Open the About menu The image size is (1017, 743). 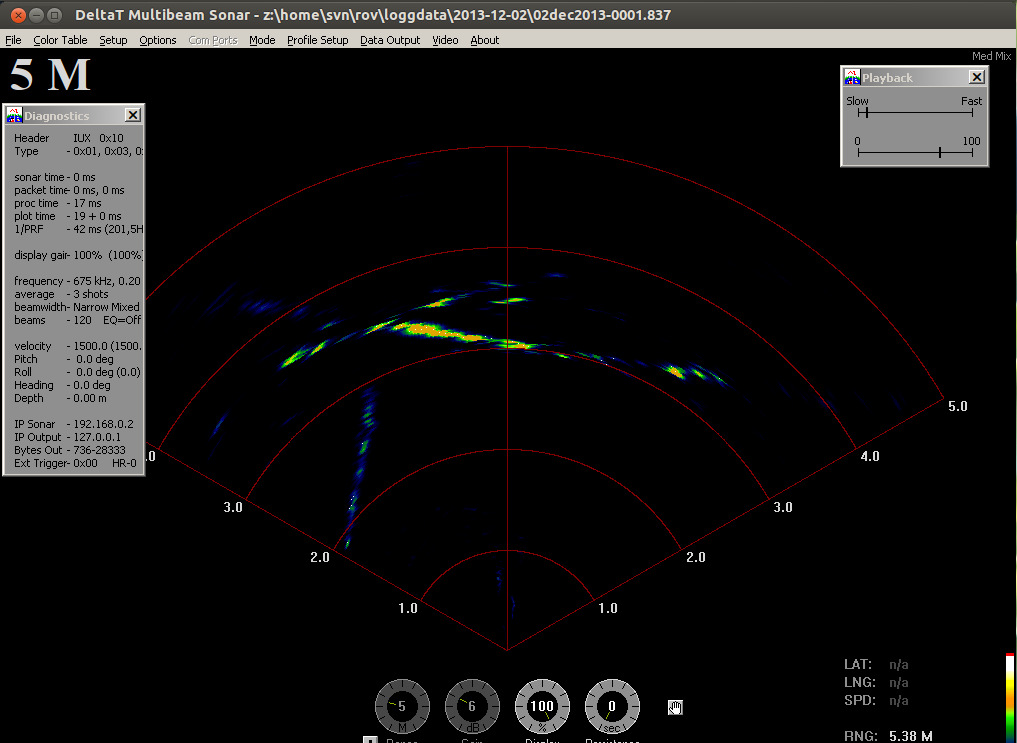pos(485,40)
